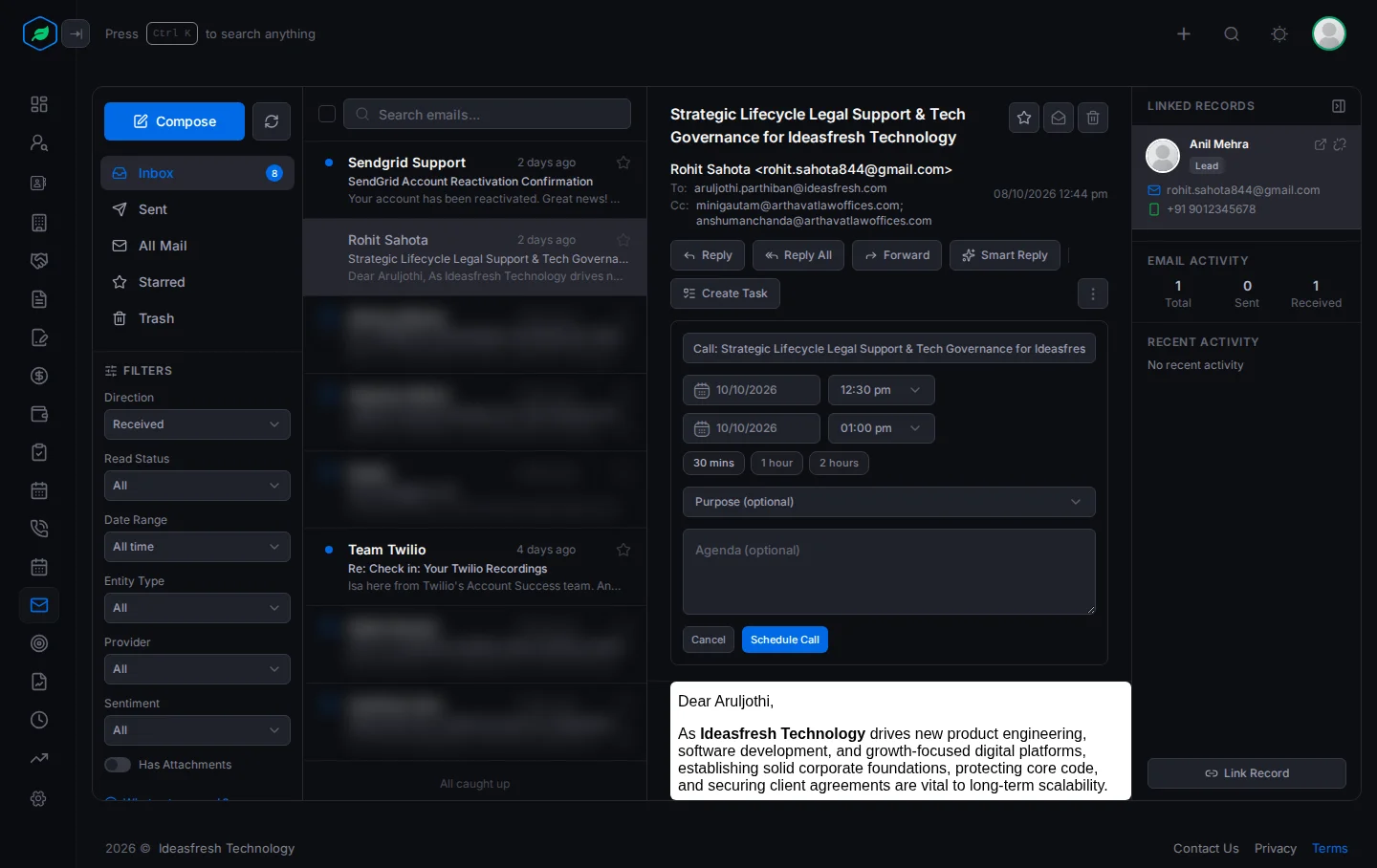
Task: Click the Link Record button
Action: (x=1247, y=773)
